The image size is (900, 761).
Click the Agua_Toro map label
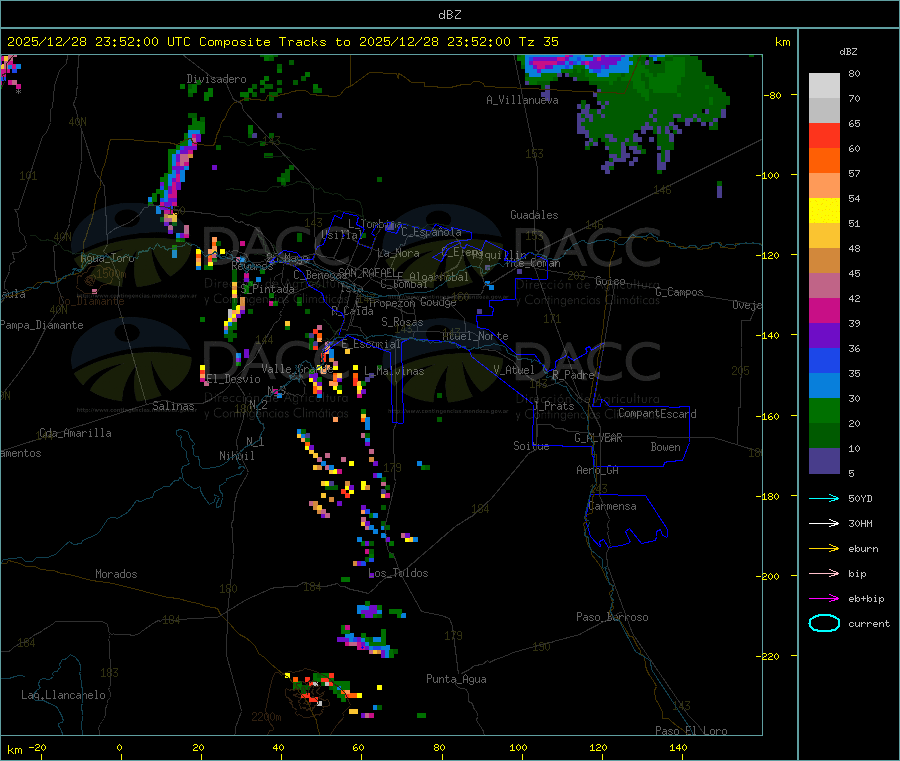tap(107, 258)
